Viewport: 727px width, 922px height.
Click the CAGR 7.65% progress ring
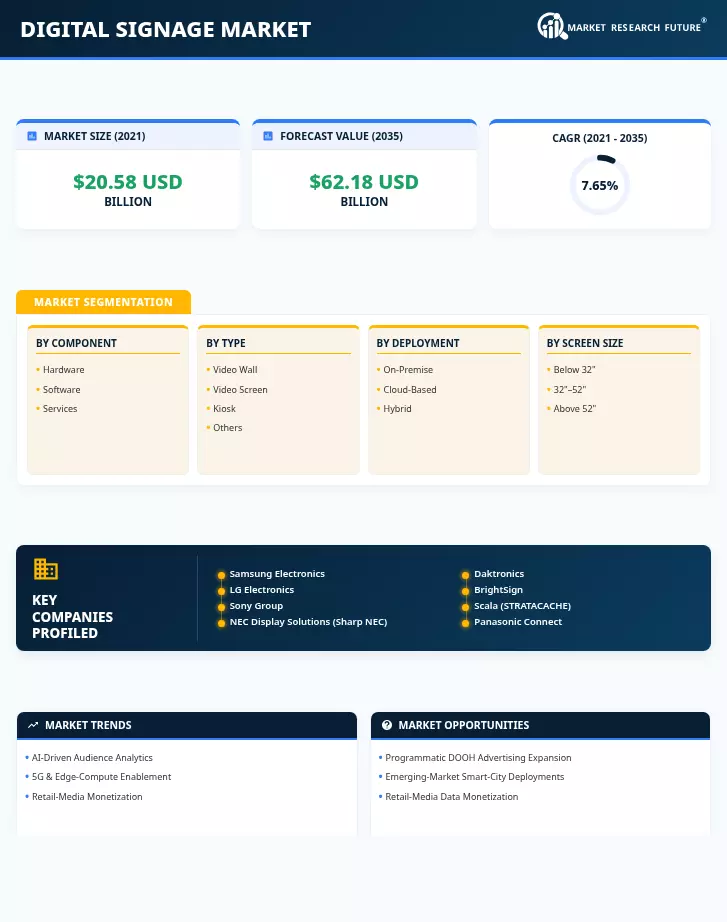point(599,185)
